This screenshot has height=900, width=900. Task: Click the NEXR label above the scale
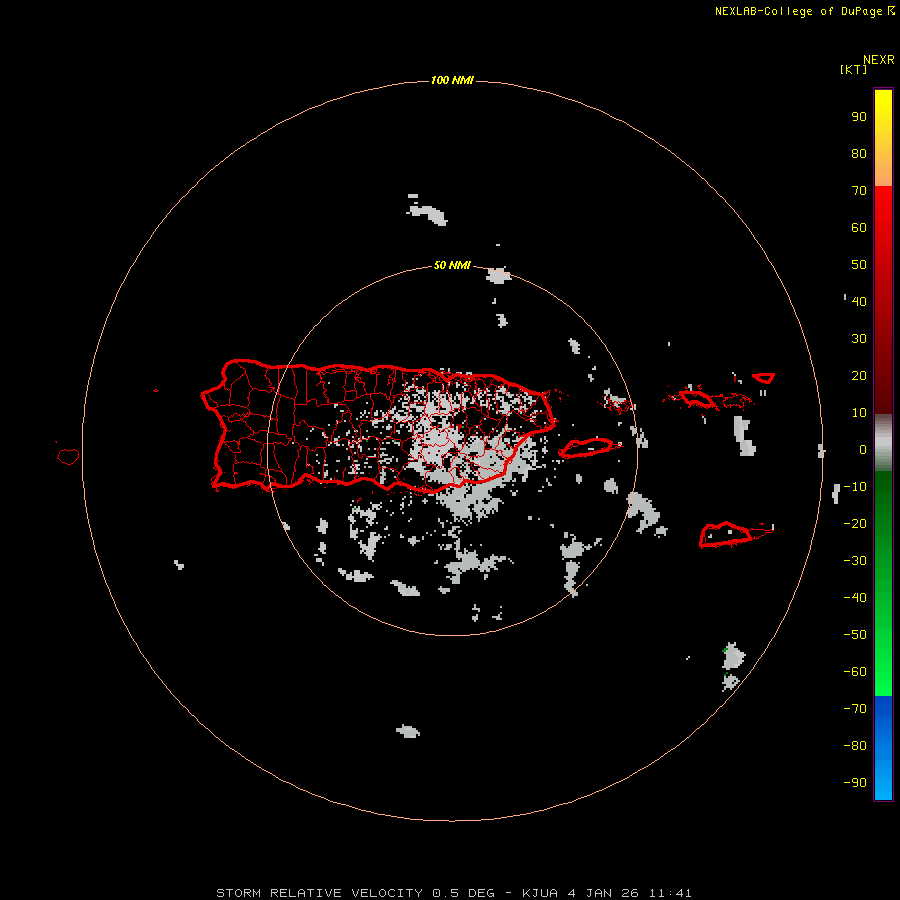coord(879,60)
